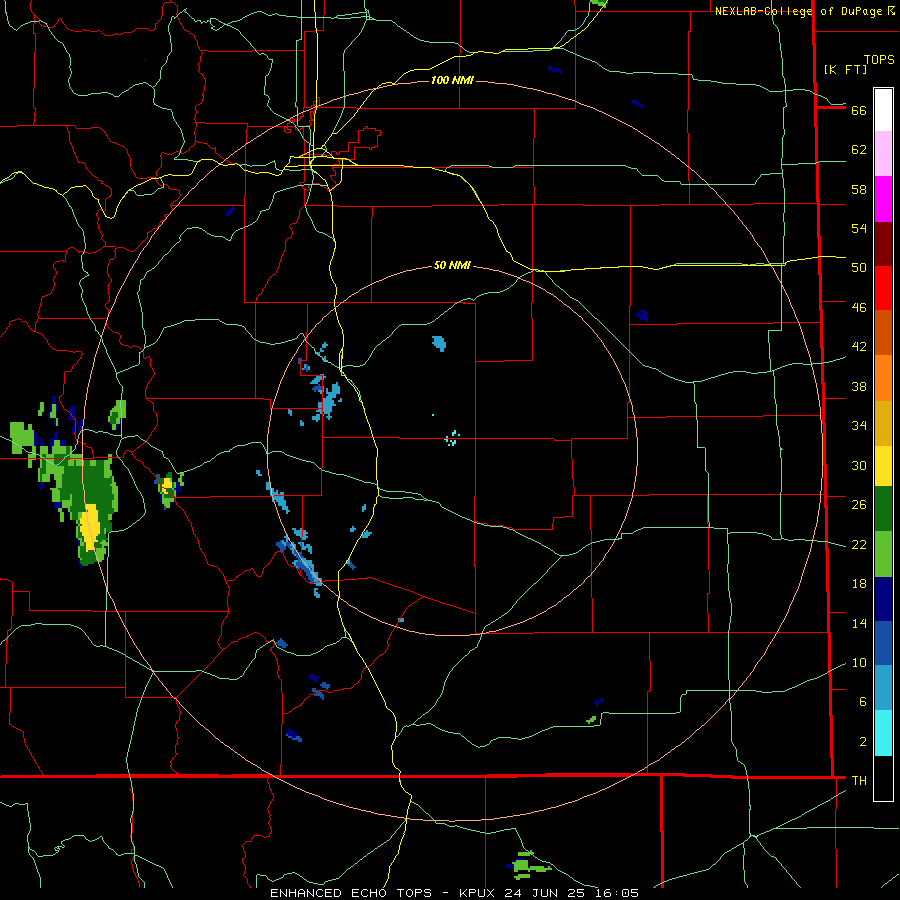Click the white 66 kft legend swatch
Image resolution: width=900 pixels, height=900 pixels.
click(x=883, y=110)
